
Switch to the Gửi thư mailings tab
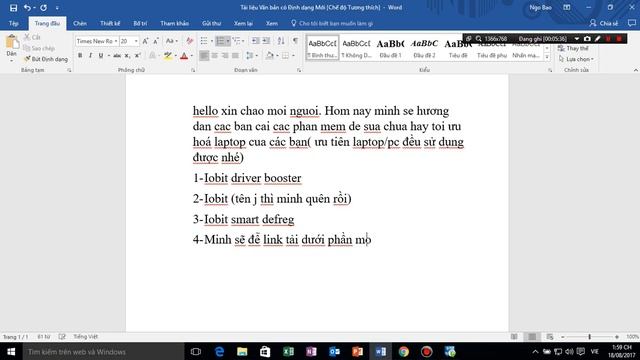pos(211,23)
